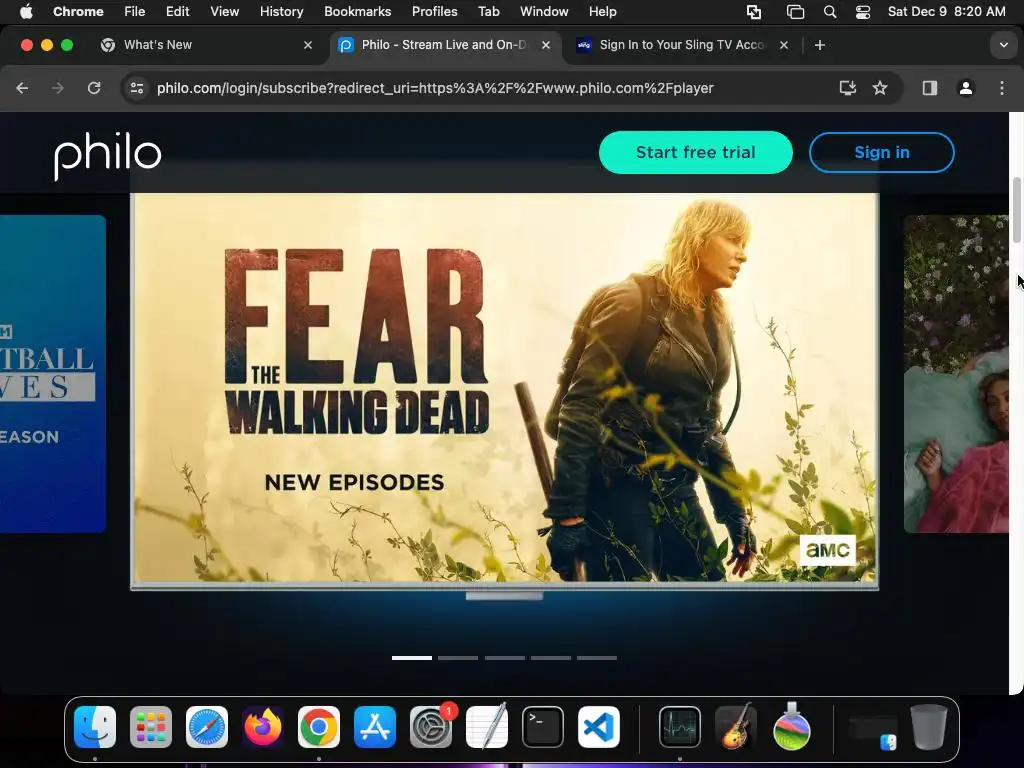Screen dimensions: 1024x768
Task: Open the Edit menu
Action: tap(178, 12)
